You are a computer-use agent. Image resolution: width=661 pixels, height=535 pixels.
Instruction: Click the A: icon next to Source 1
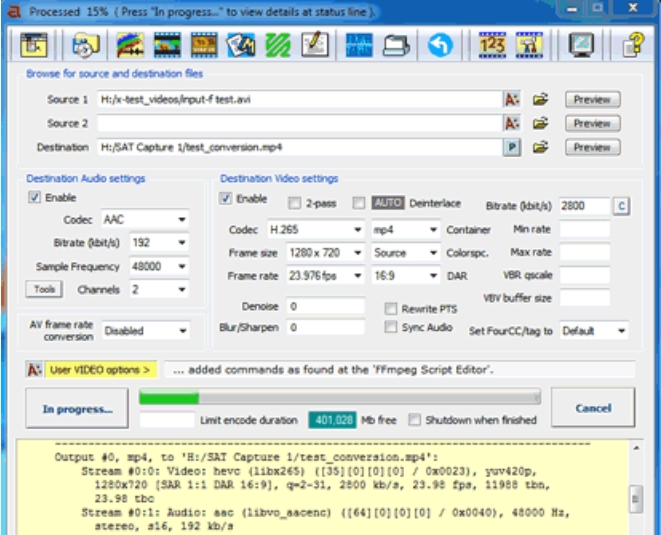[512, 99]
